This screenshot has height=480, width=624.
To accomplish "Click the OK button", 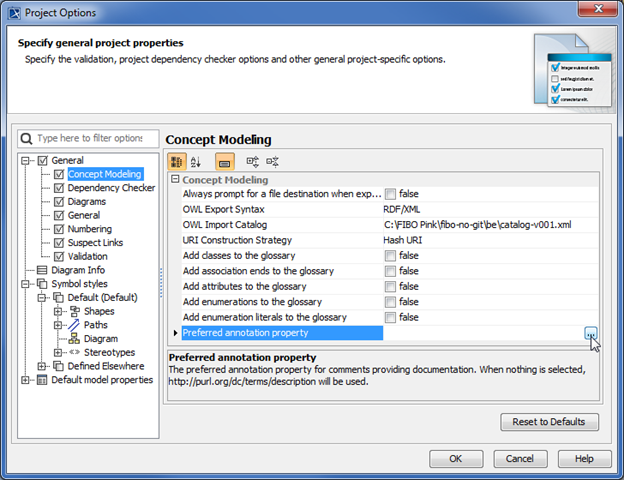I will [456, 459].
